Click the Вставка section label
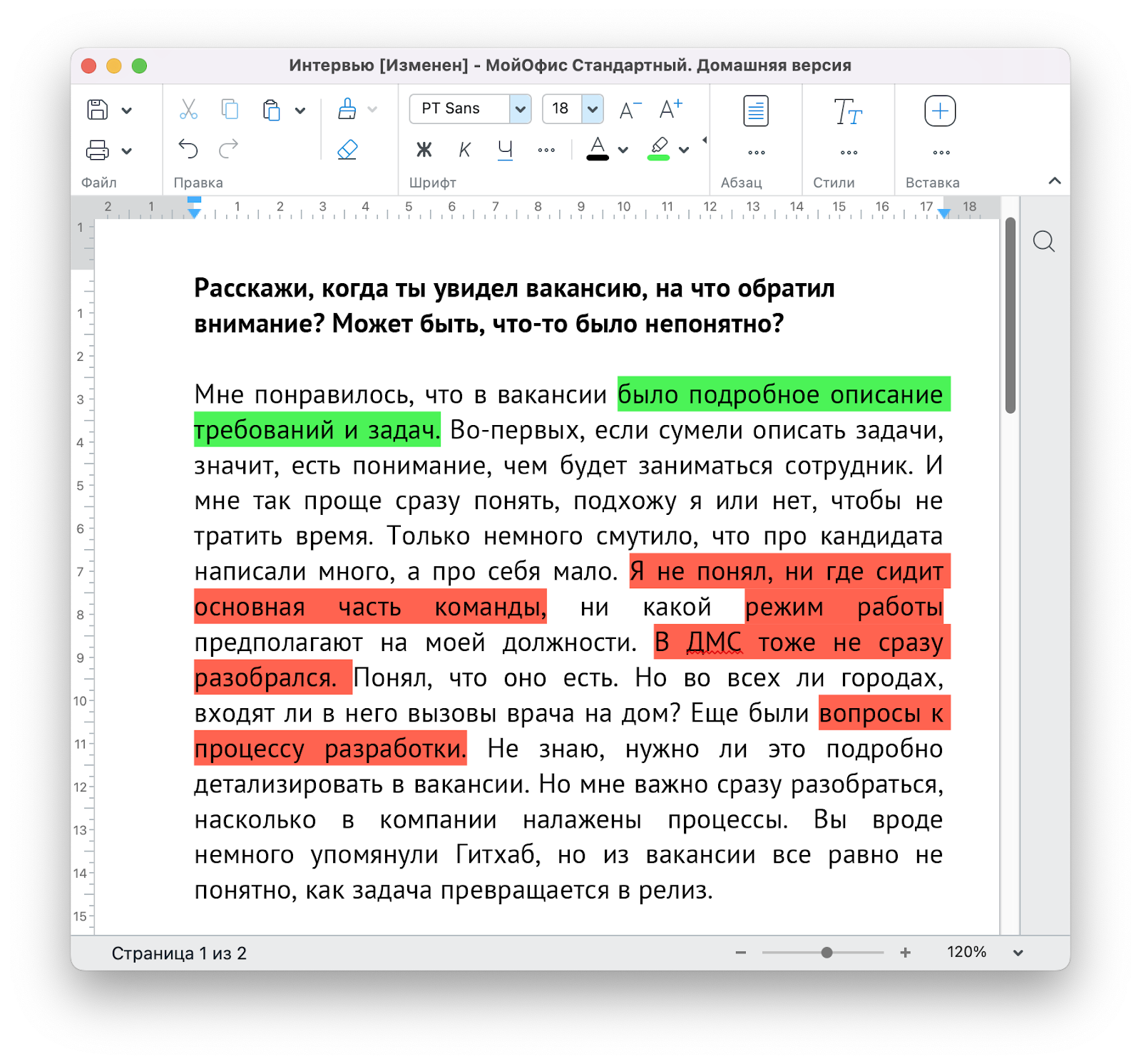1141x1064 pixels. click(933, 183)
